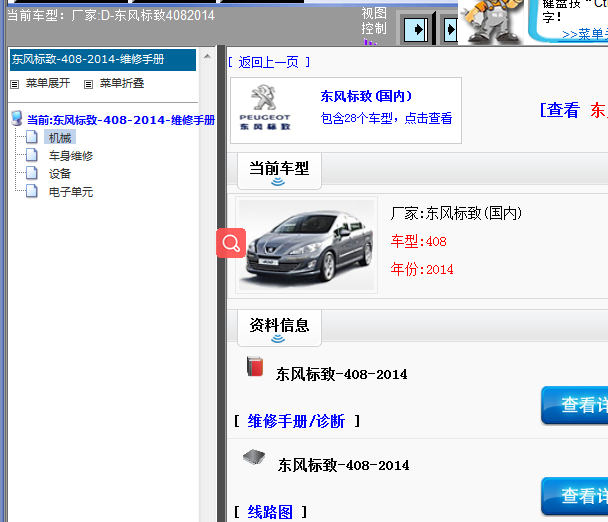The width and height of the screenshot is (608, 522).
Task: Open 维修手册/诊断 link
Action: point(296,421)
